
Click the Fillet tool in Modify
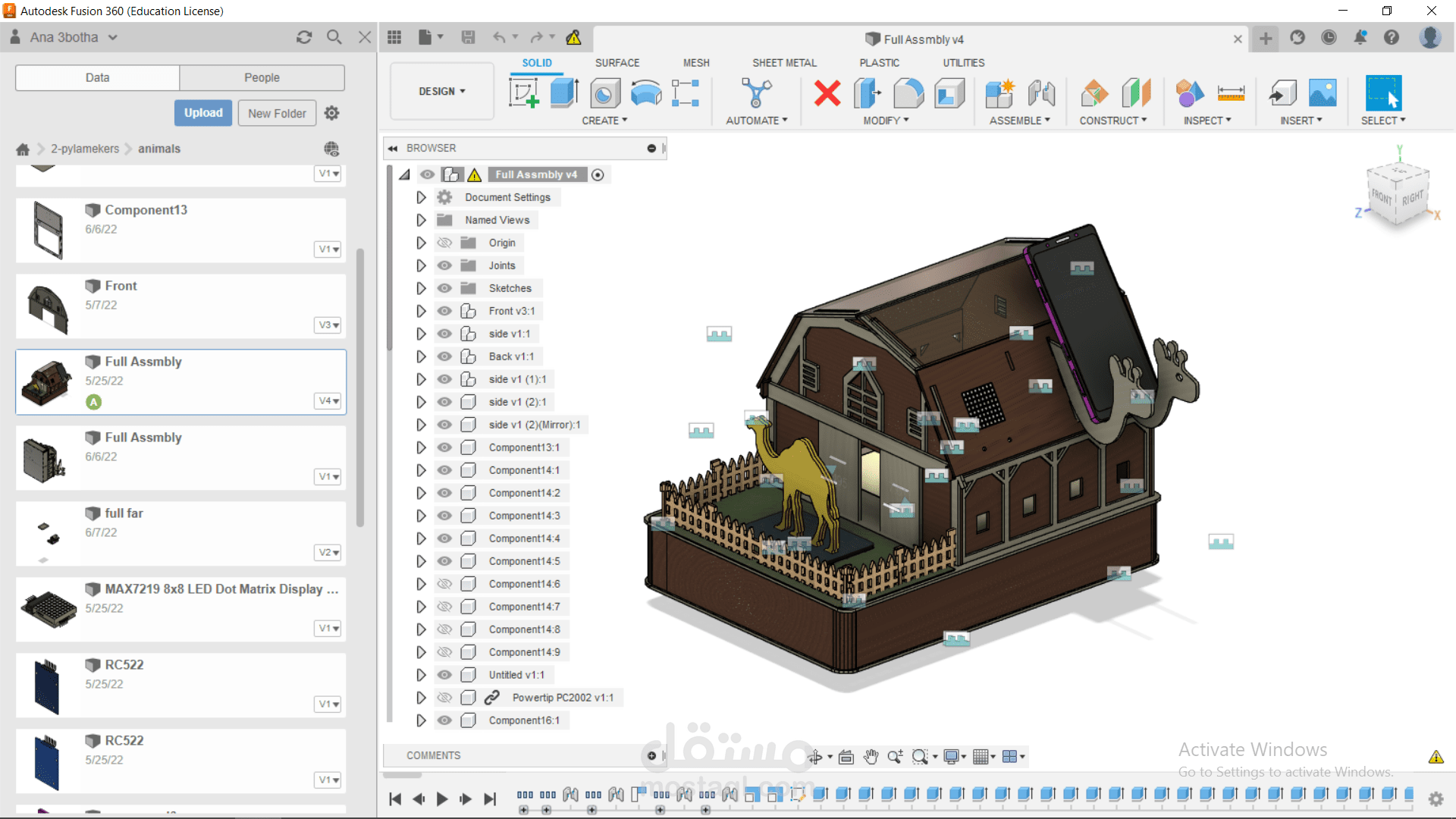tap(908, 93)
